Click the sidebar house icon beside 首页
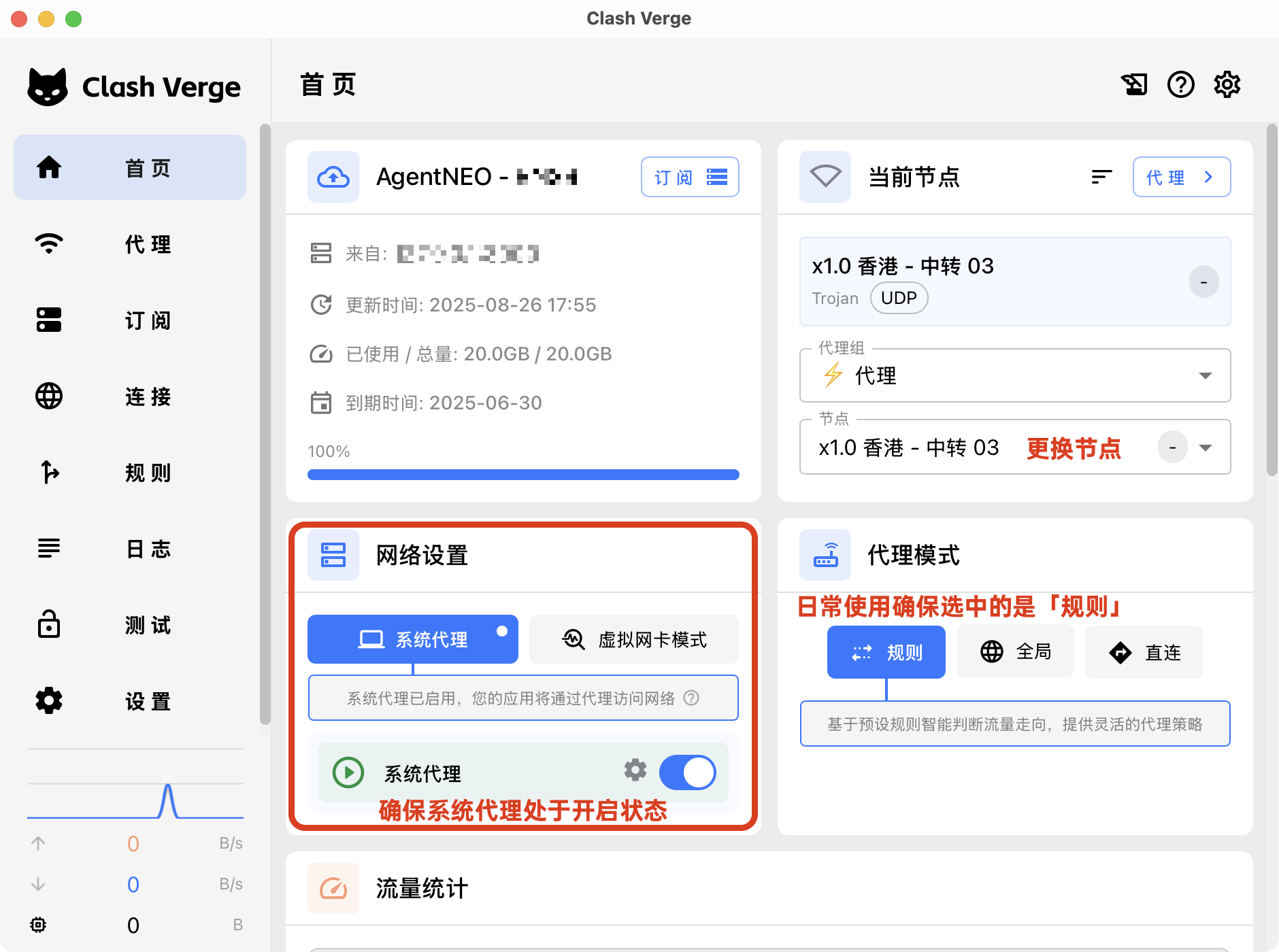This screenshot has width=1279, height=952. (49, 167)
